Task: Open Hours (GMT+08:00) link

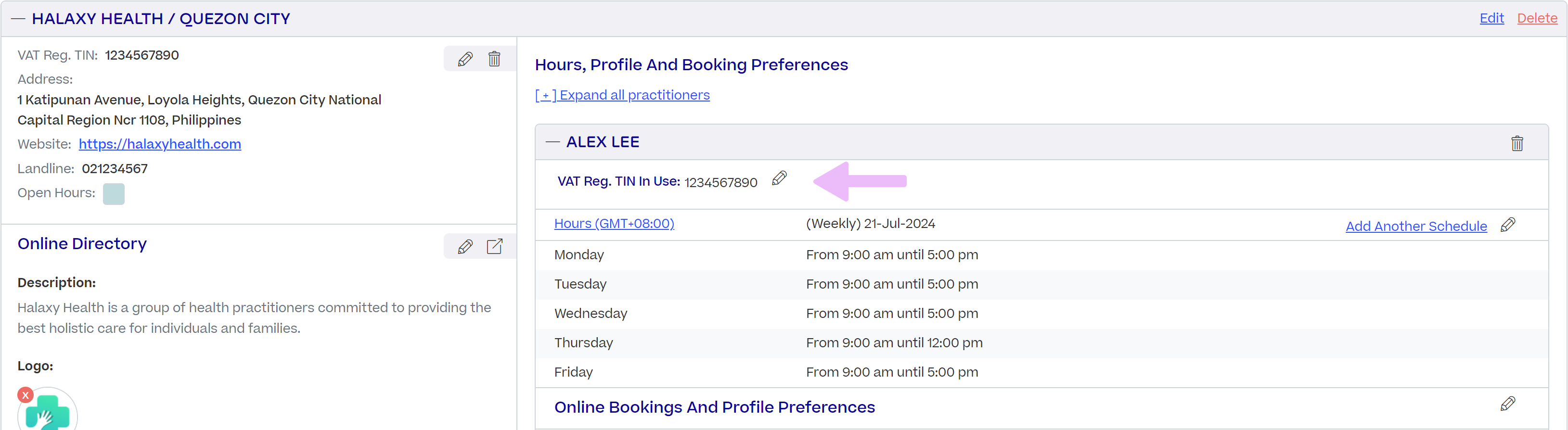Action: coord(614,223)
